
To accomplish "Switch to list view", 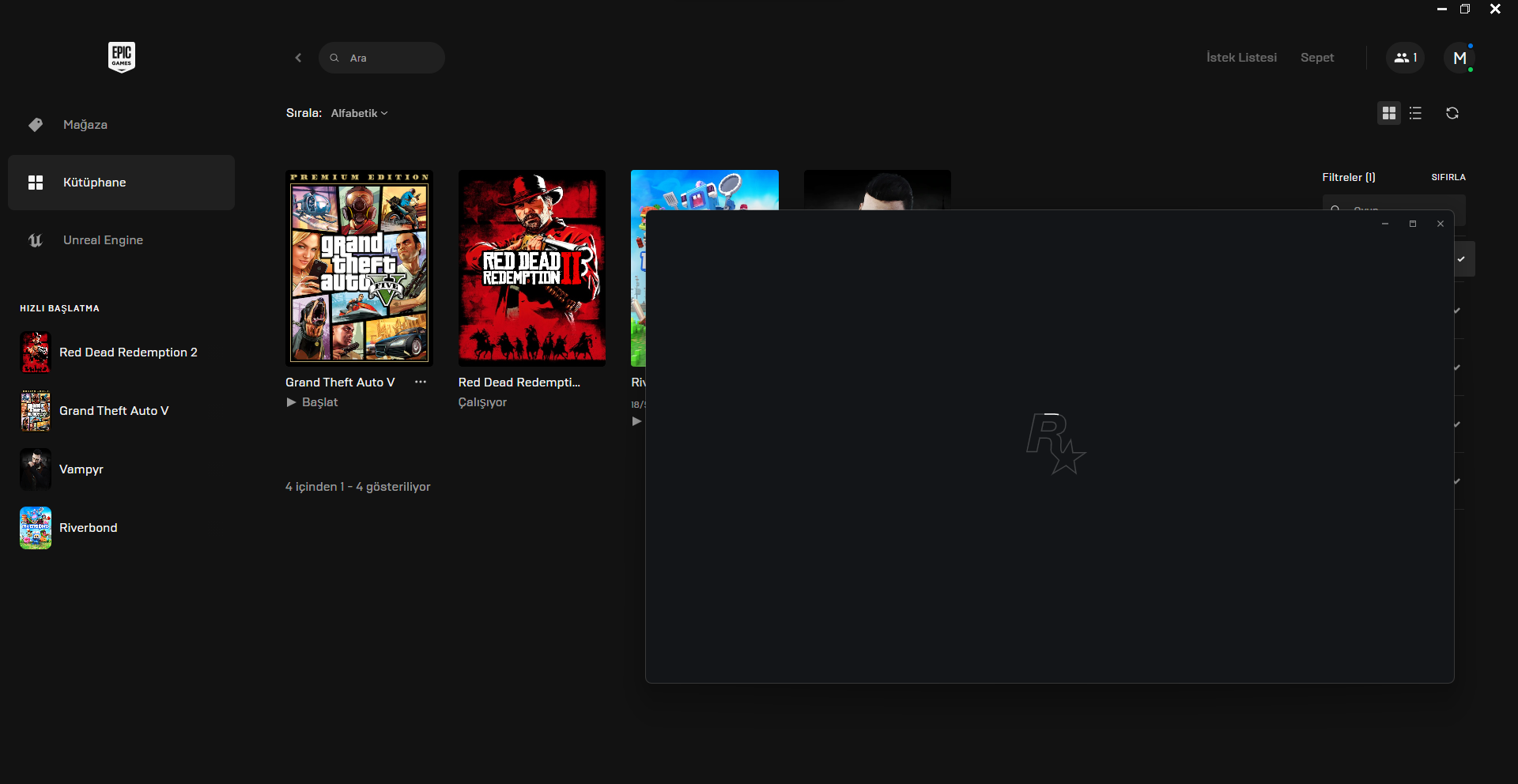I will [1415, 113].
